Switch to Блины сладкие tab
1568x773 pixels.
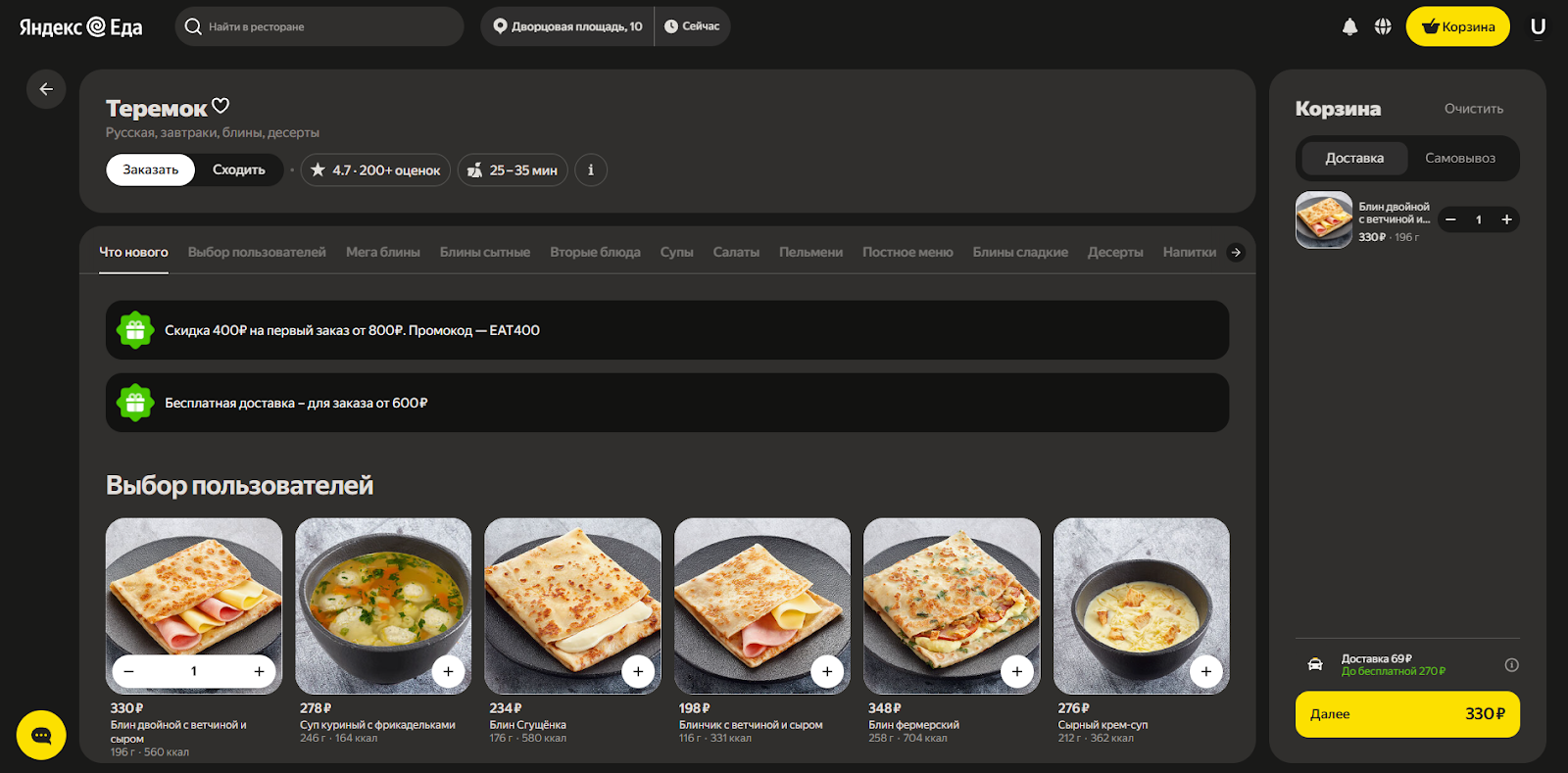click(x=1020, y=253)
